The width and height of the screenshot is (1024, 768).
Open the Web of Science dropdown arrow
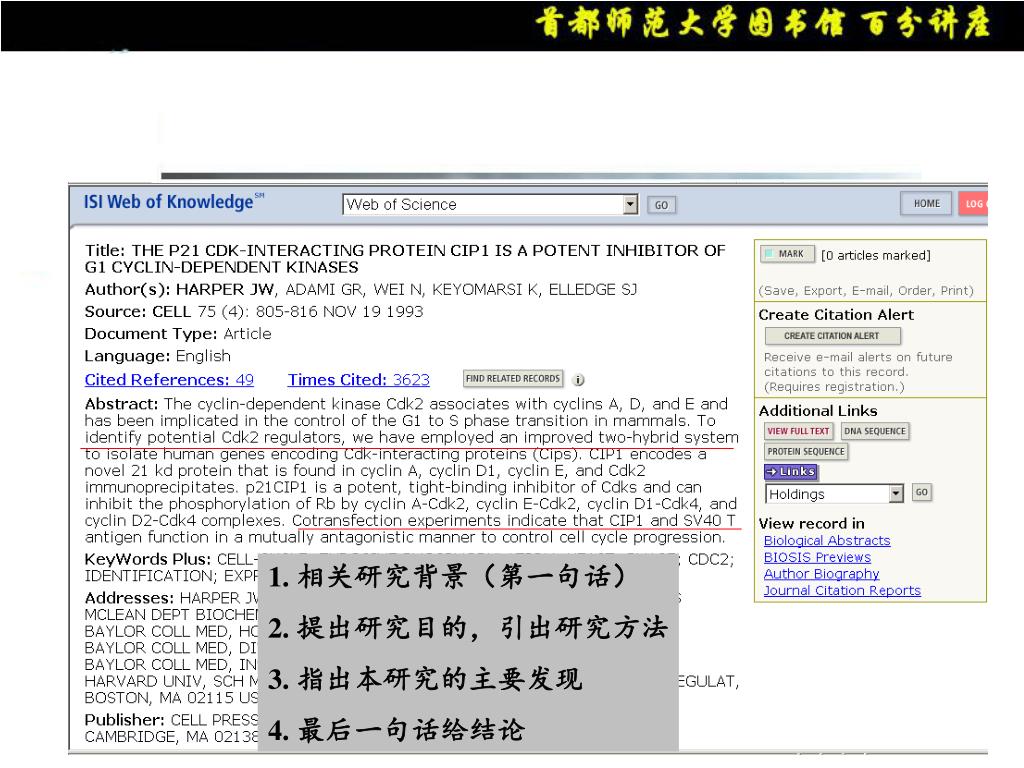(630, 204)
